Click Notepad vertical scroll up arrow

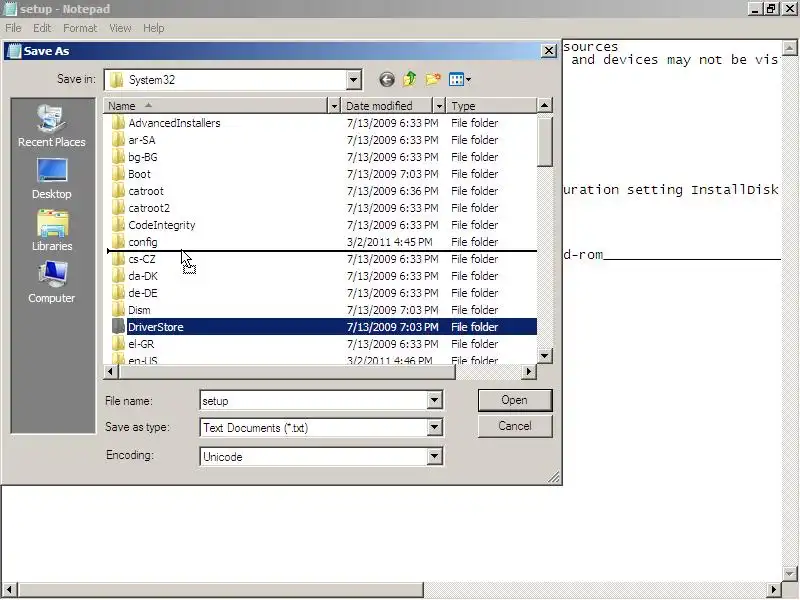789,47
